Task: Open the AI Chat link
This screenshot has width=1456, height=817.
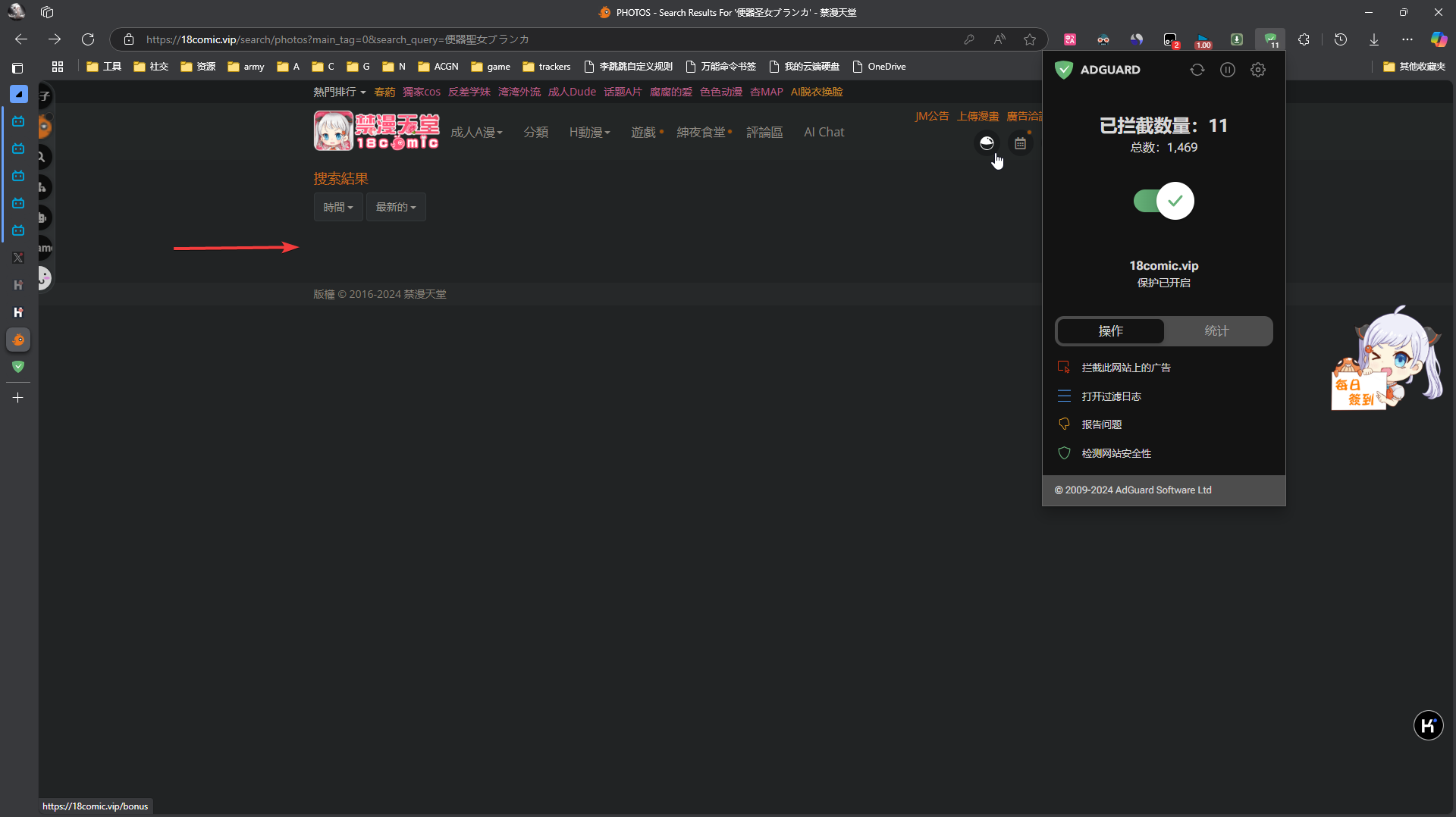Action: coord(824,133)
